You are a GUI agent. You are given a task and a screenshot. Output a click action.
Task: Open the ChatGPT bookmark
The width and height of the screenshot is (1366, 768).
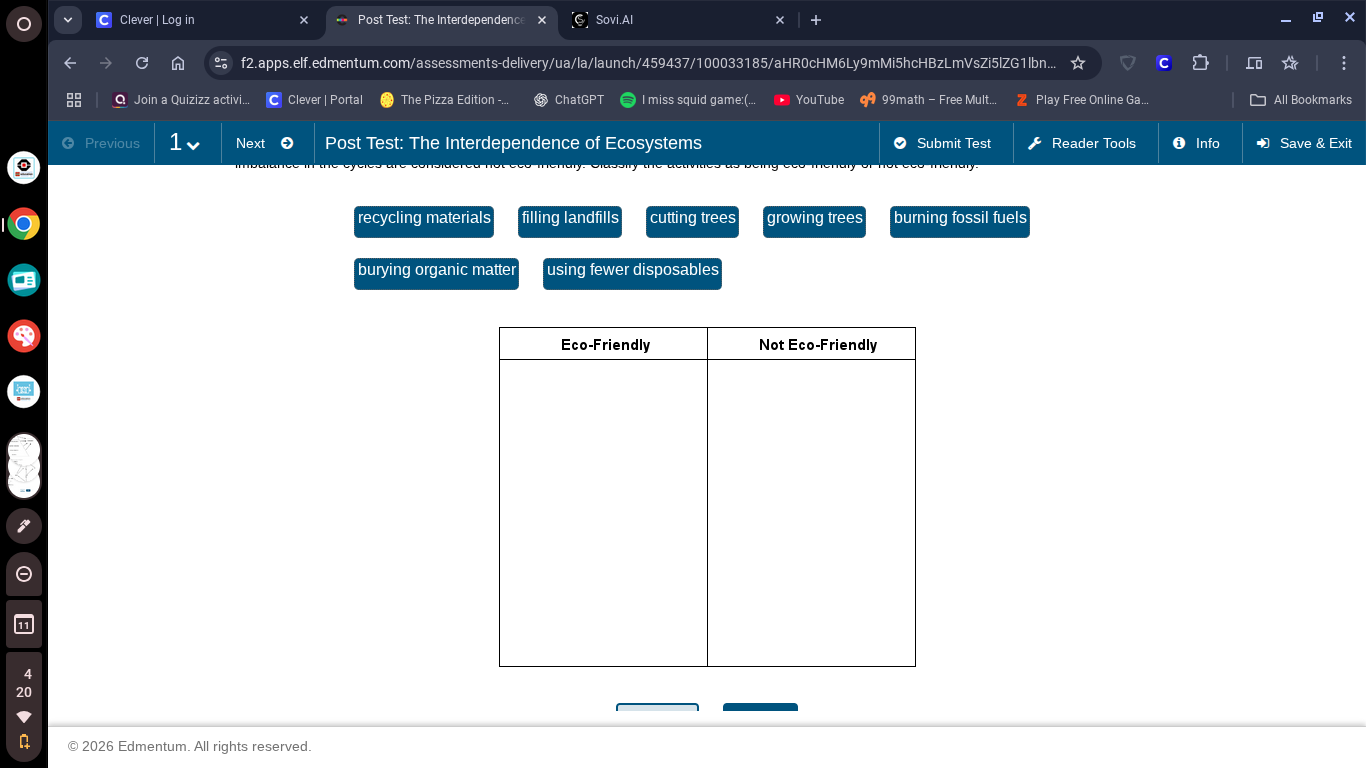pyautogui.click(x=568, y=99)
